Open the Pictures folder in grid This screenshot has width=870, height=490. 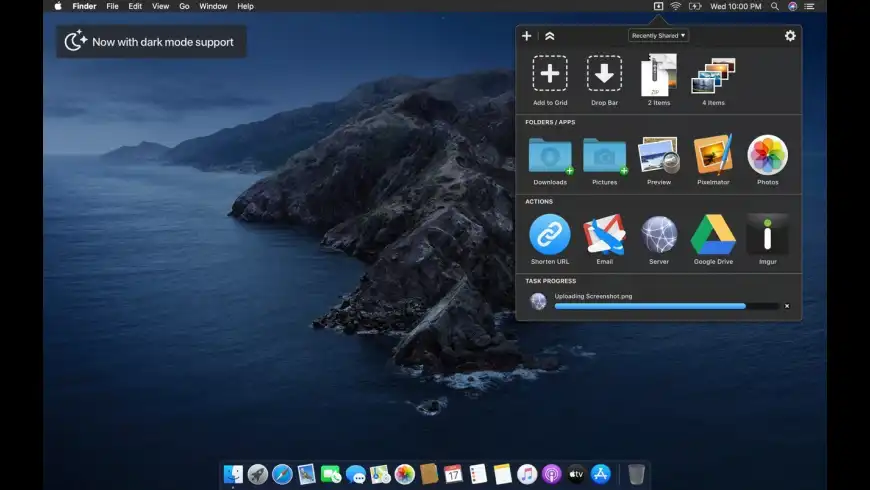(604, 156)
